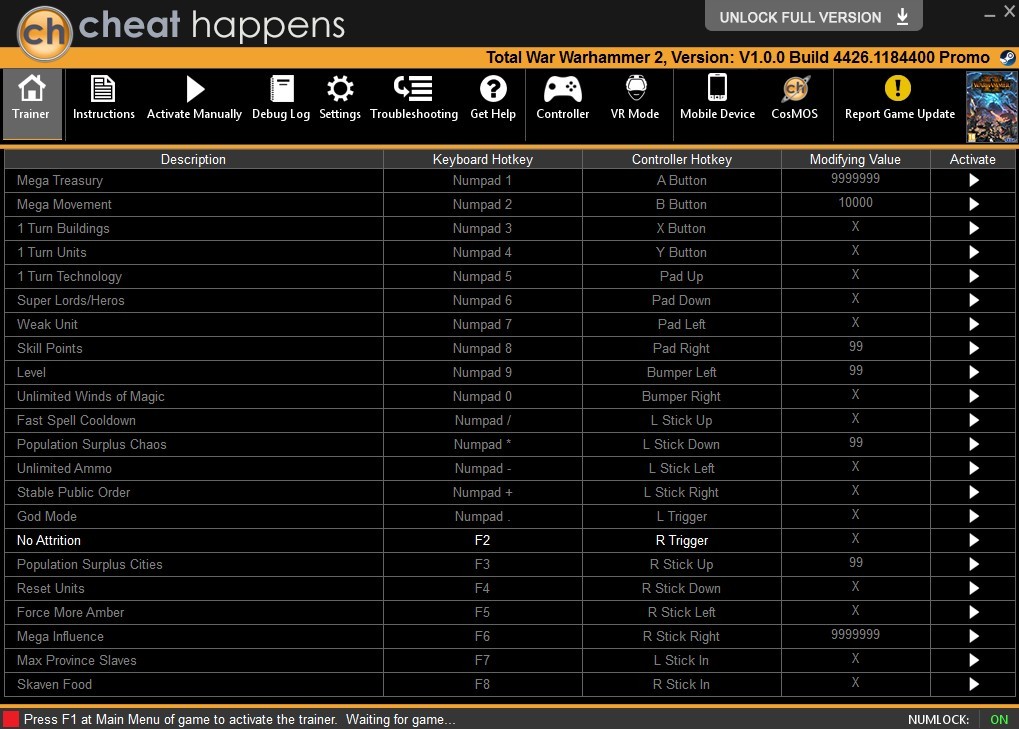Viewport: 1019px width, 729px height.
Task: Activate Weak Unit cheat
Action: coord(974,325)
